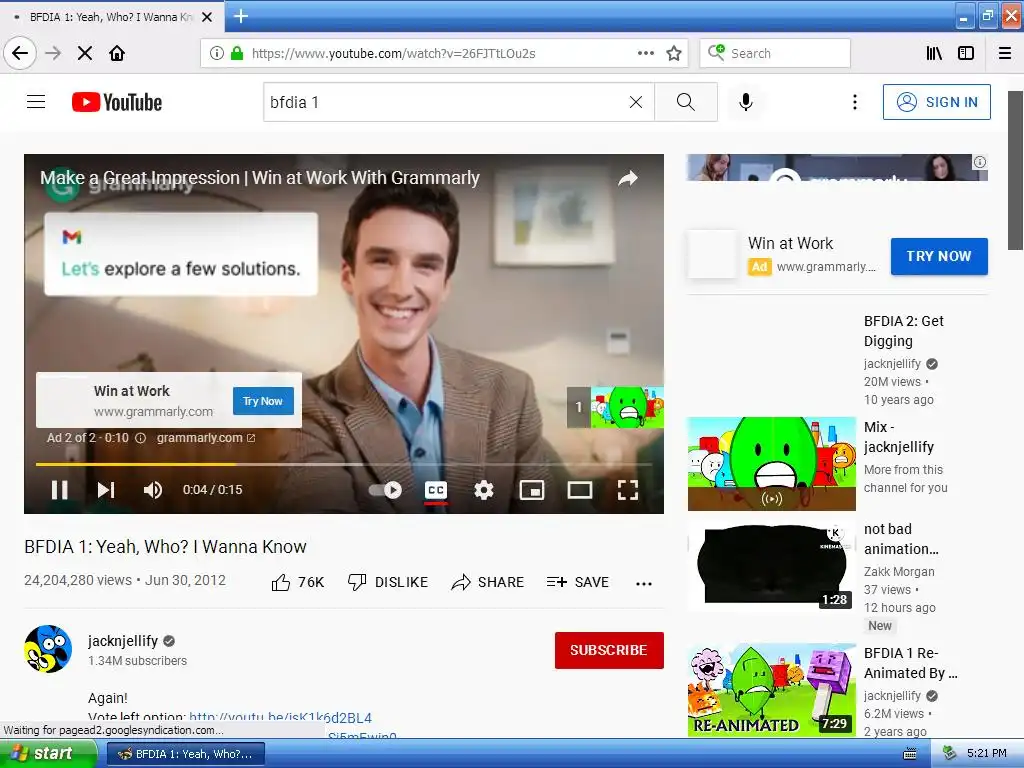1024x768 pixels.
Task: Save video to playlist
Action: (x=578, y=583)
